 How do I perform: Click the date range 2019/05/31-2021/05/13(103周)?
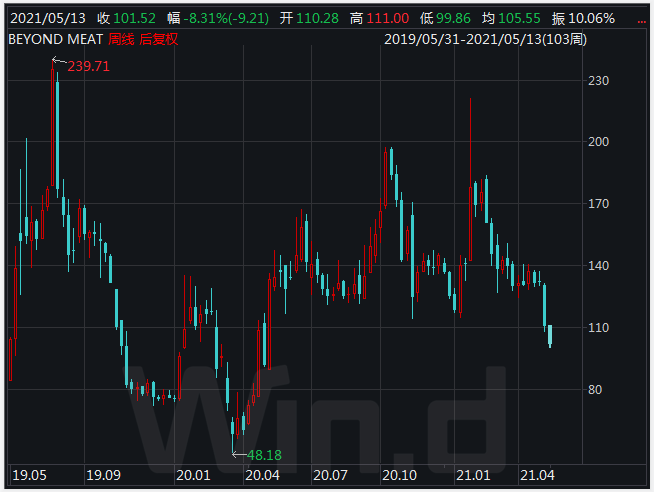485,39
